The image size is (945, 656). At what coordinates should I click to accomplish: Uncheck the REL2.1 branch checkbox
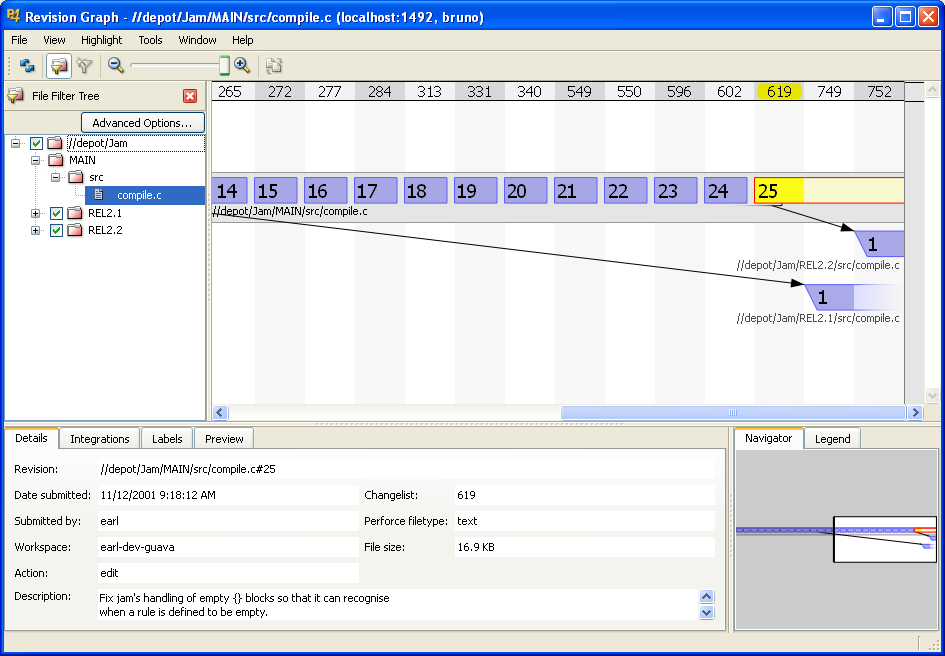56,213
